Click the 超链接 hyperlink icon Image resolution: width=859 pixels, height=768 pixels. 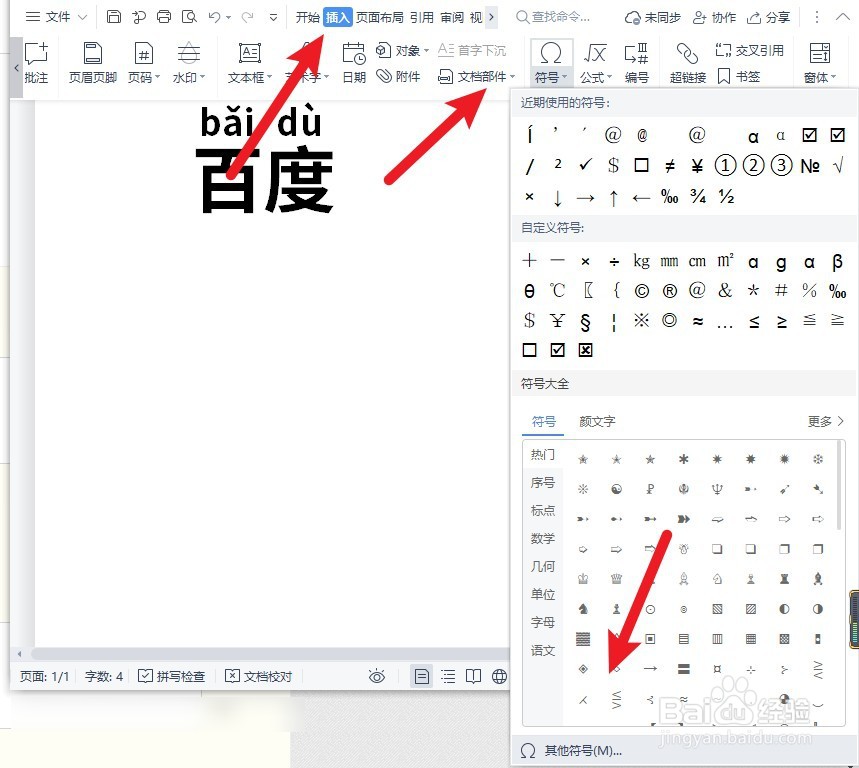click(x=688, y=64)
